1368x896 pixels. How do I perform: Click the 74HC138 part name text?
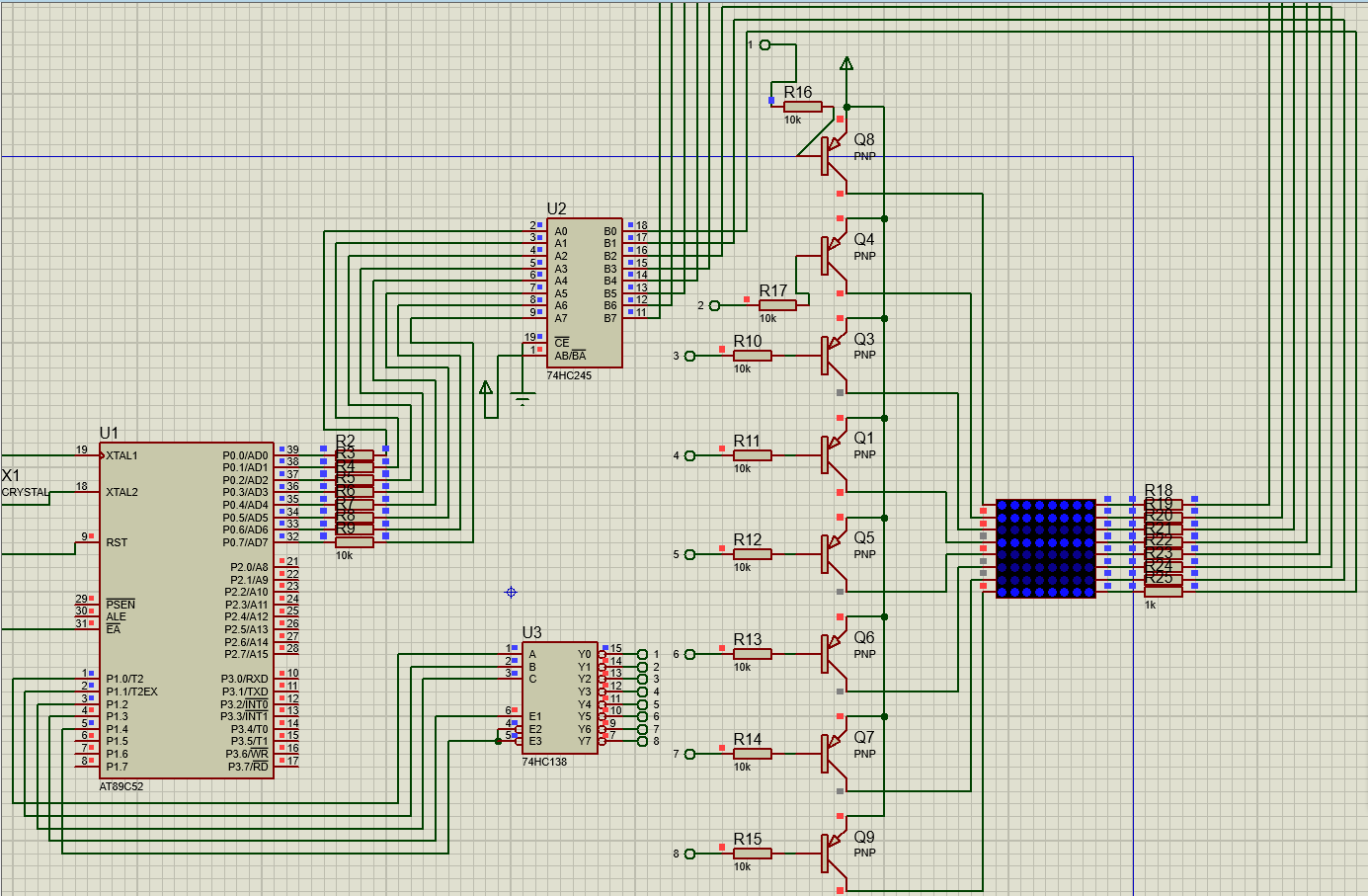pos(545,762)
